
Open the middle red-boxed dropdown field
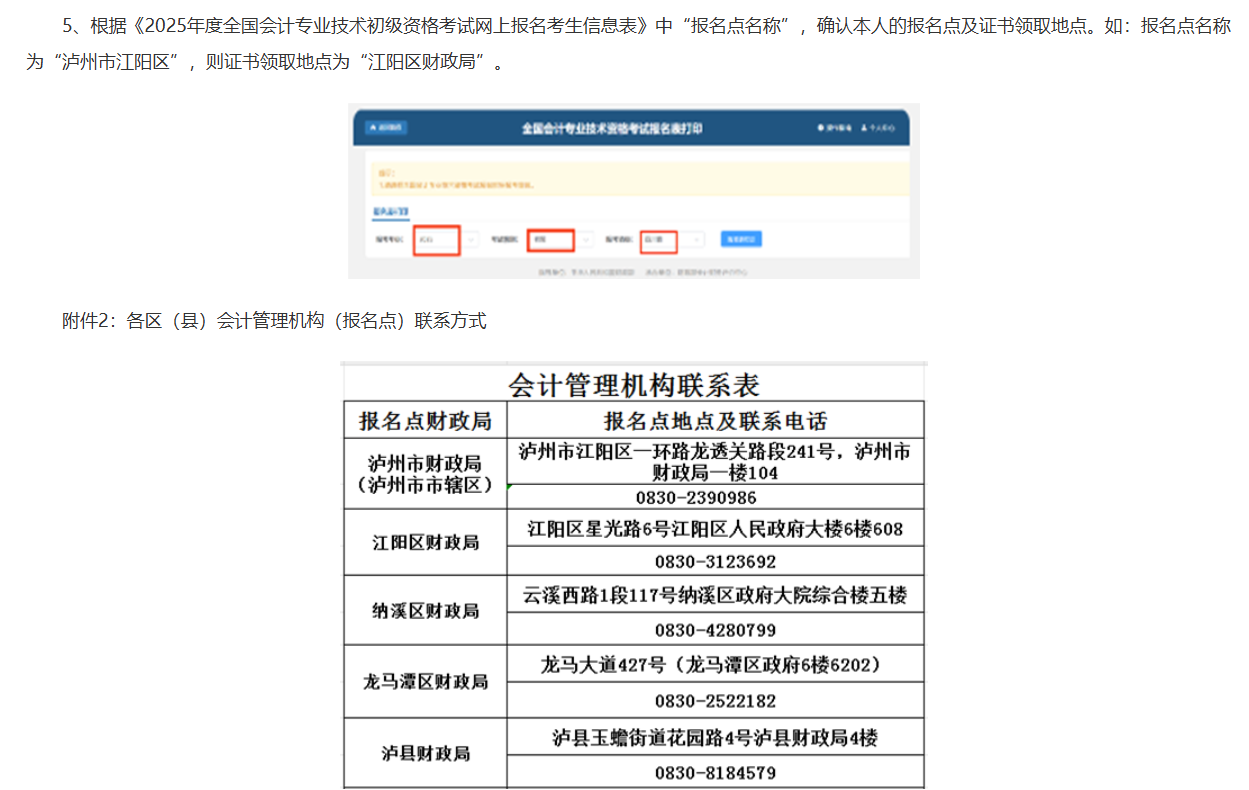[550, 240]
